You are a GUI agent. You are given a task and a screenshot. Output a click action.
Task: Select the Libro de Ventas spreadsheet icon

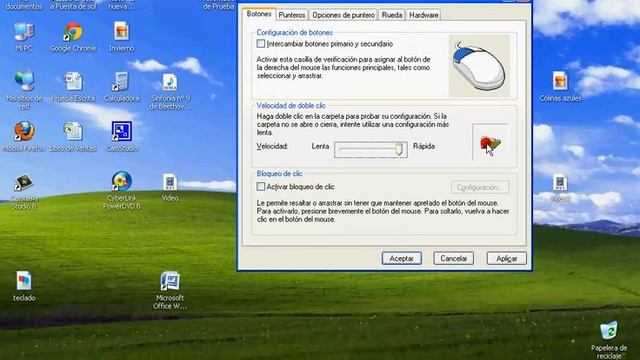coord(73,131)
